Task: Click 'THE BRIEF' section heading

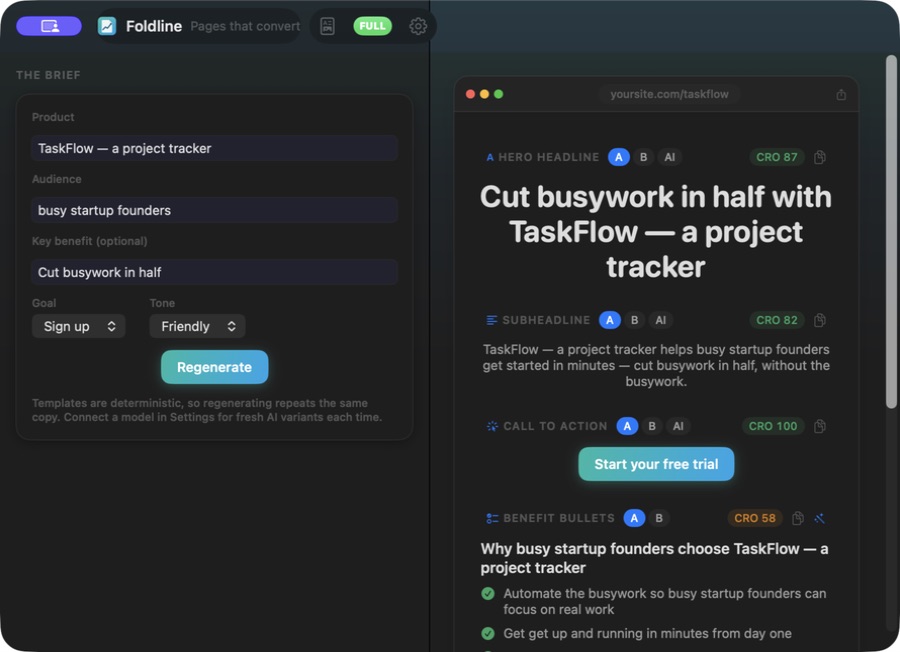Action: pyautogui.click(x=48, y=75)
